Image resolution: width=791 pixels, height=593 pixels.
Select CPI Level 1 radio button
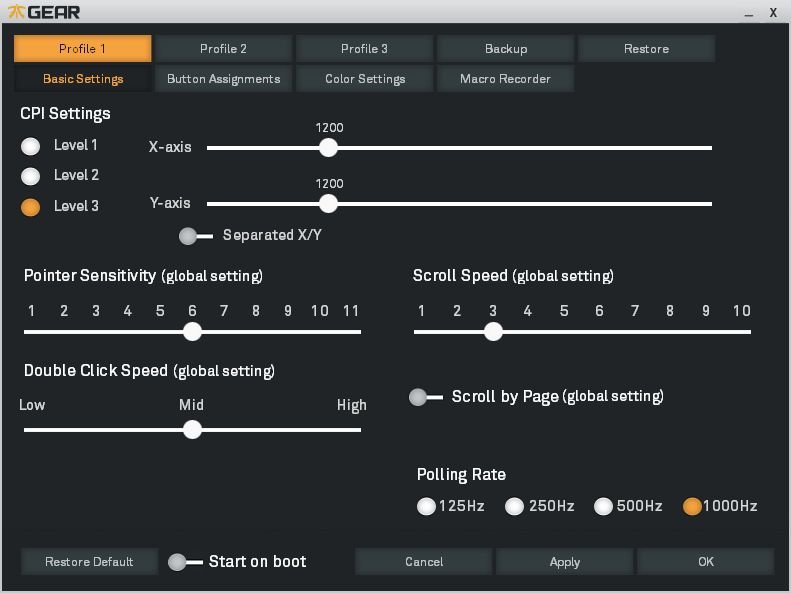point(31,146)
